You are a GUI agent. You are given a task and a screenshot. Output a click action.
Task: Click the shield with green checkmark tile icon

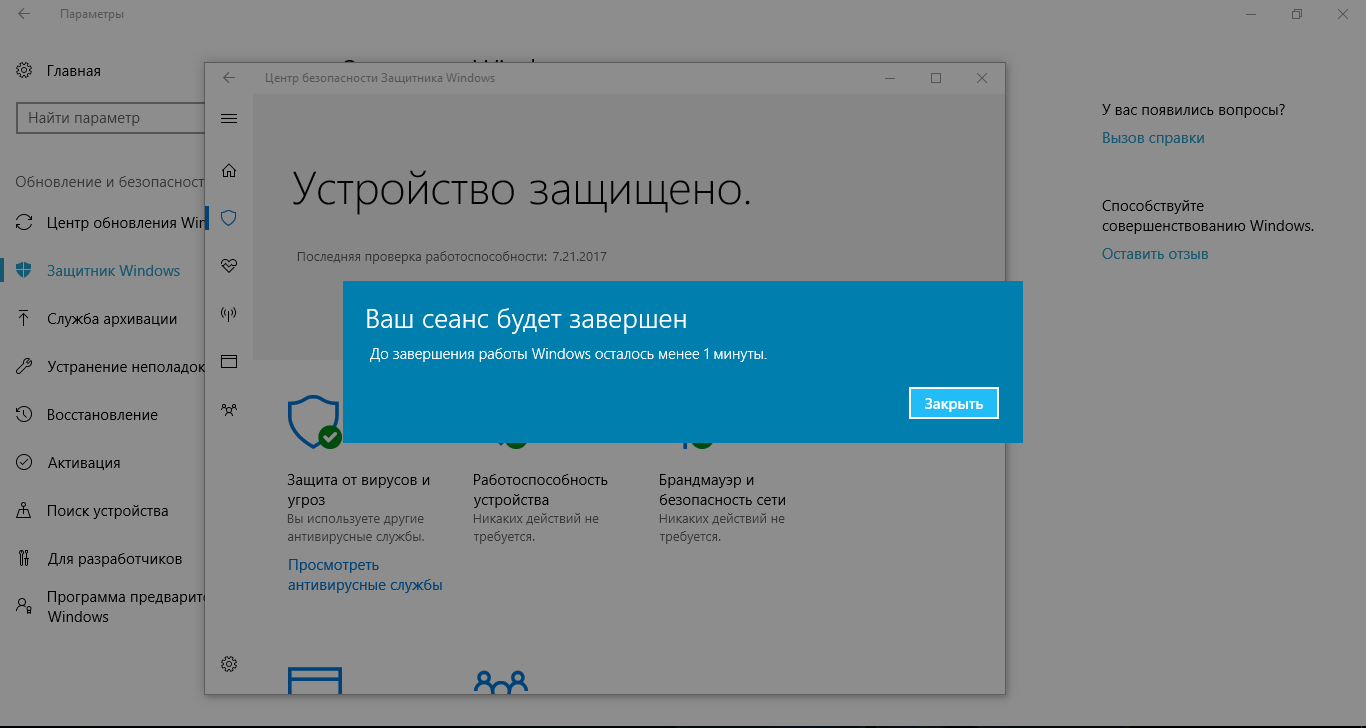(x=314, y=422)
